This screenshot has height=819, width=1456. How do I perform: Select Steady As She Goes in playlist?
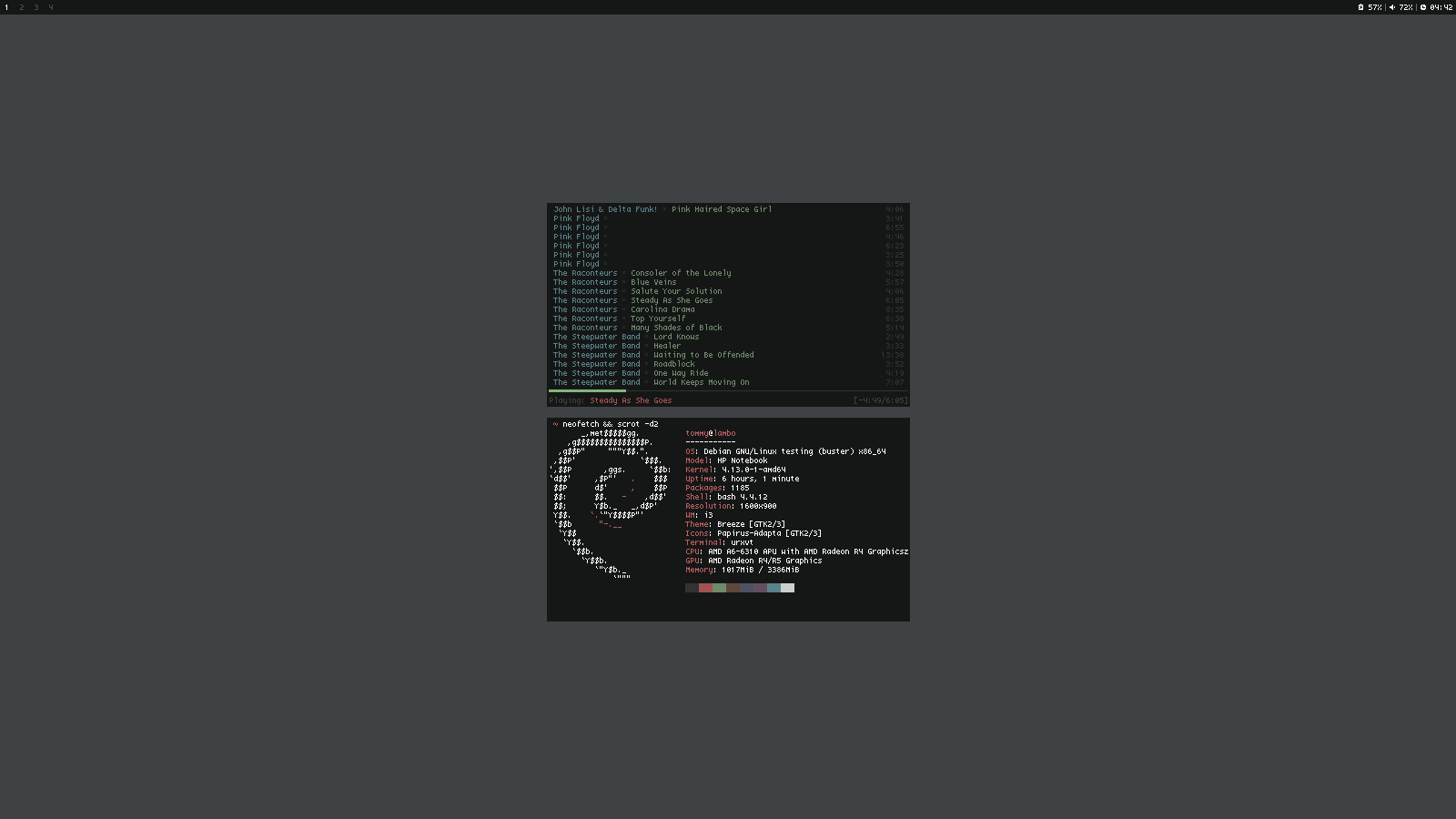[672, 300]
